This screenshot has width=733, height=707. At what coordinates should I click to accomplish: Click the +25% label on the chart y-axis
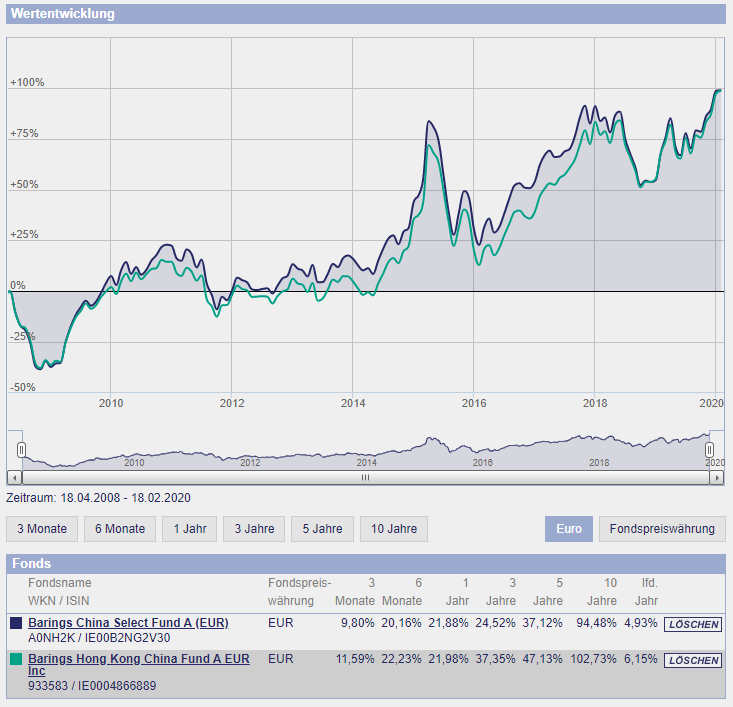tap(24, 235)
